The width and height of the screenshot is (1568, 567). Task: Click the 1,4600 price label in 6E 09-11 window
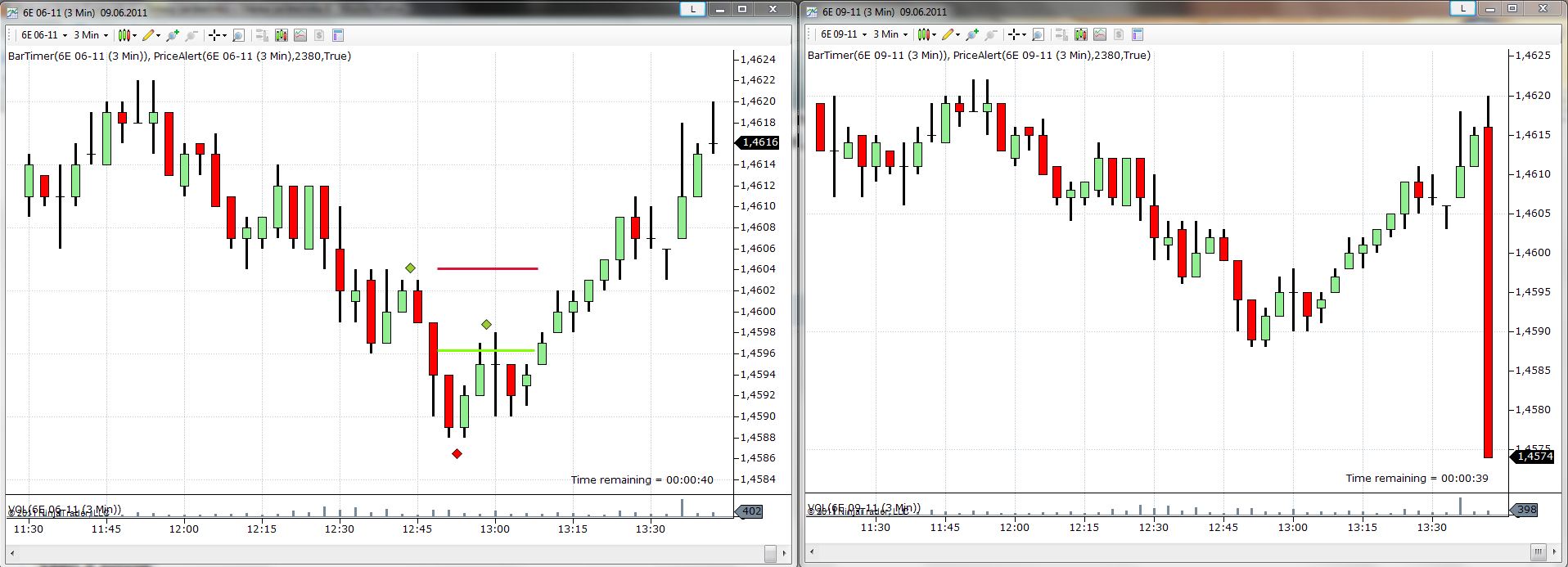pos(1533,252)
